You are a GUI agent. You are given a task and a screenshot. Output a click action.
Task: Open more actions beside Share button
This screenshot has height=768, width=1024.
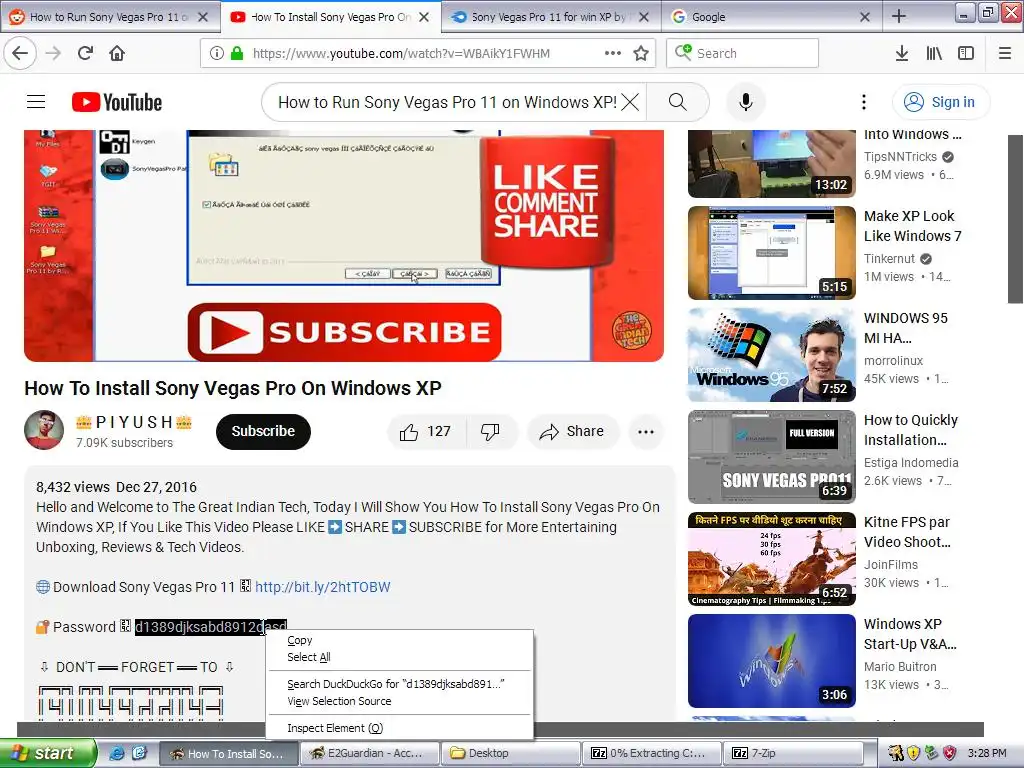646,432
